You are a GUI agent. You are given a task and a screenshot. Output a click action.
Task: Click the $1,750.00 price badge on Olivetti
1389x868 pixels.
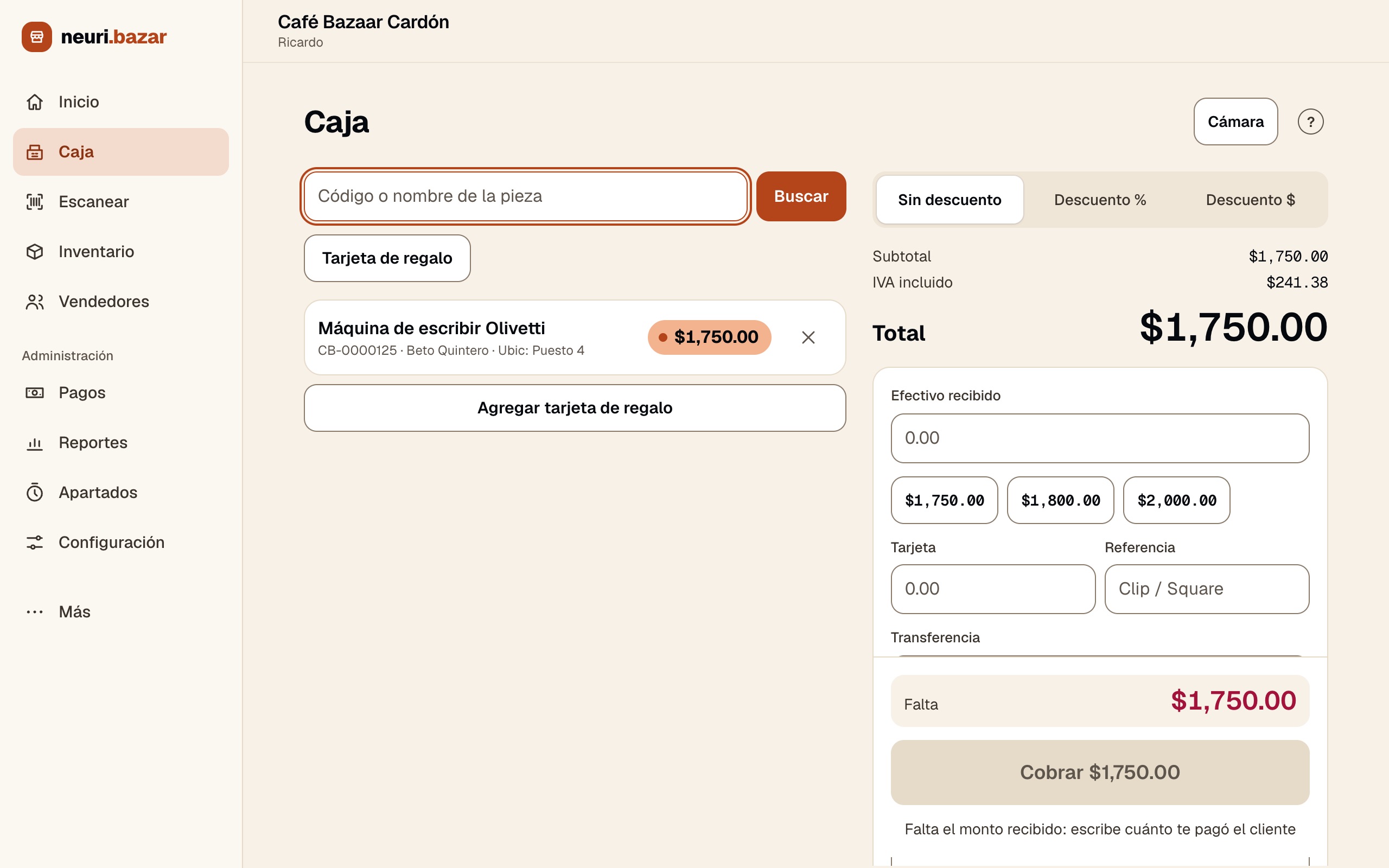point(710,337)
